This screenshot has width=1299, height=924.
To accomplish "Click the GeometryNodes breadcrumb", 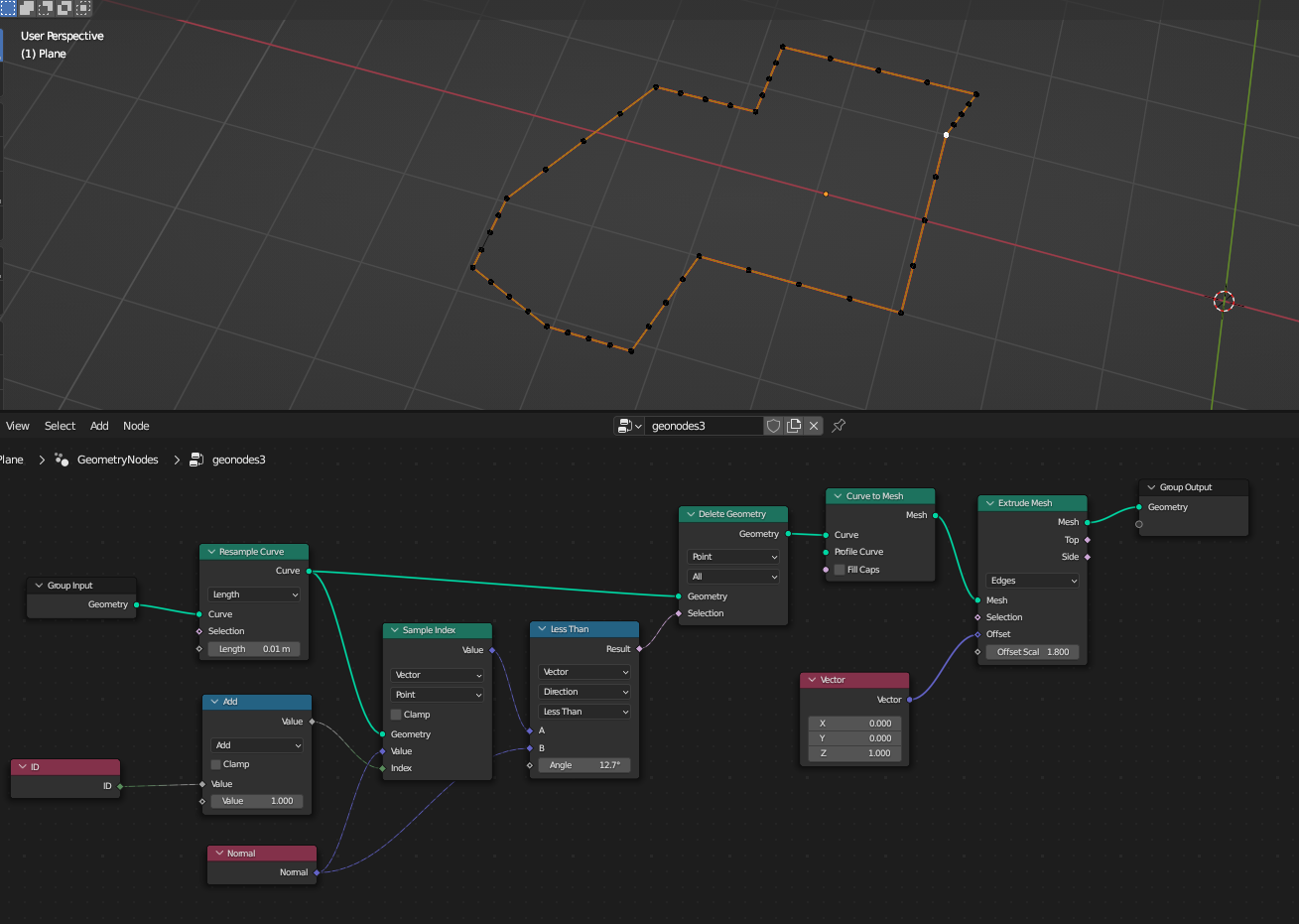I will click(x=118, y=460).
